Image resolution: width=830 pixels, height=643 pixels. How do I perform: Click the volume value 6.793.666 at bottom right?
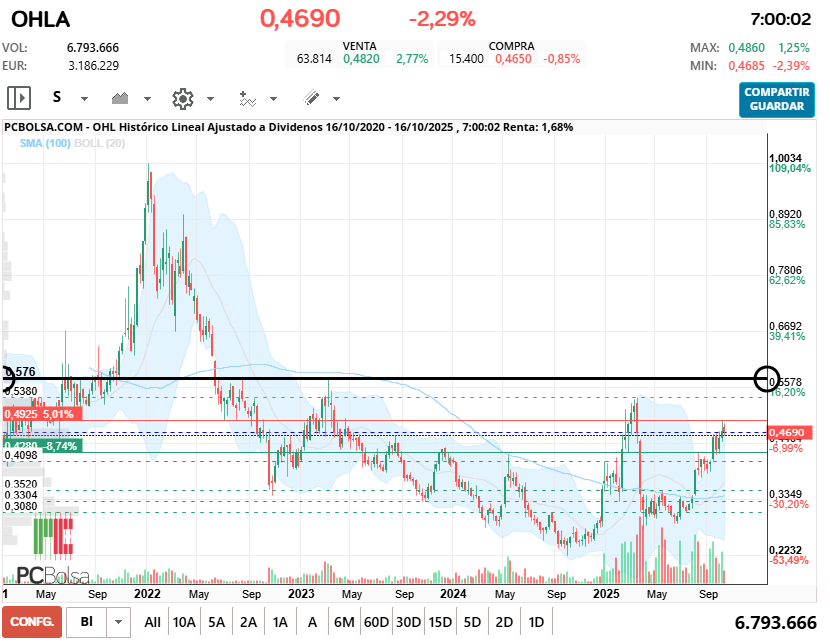(x=775, y=623)
